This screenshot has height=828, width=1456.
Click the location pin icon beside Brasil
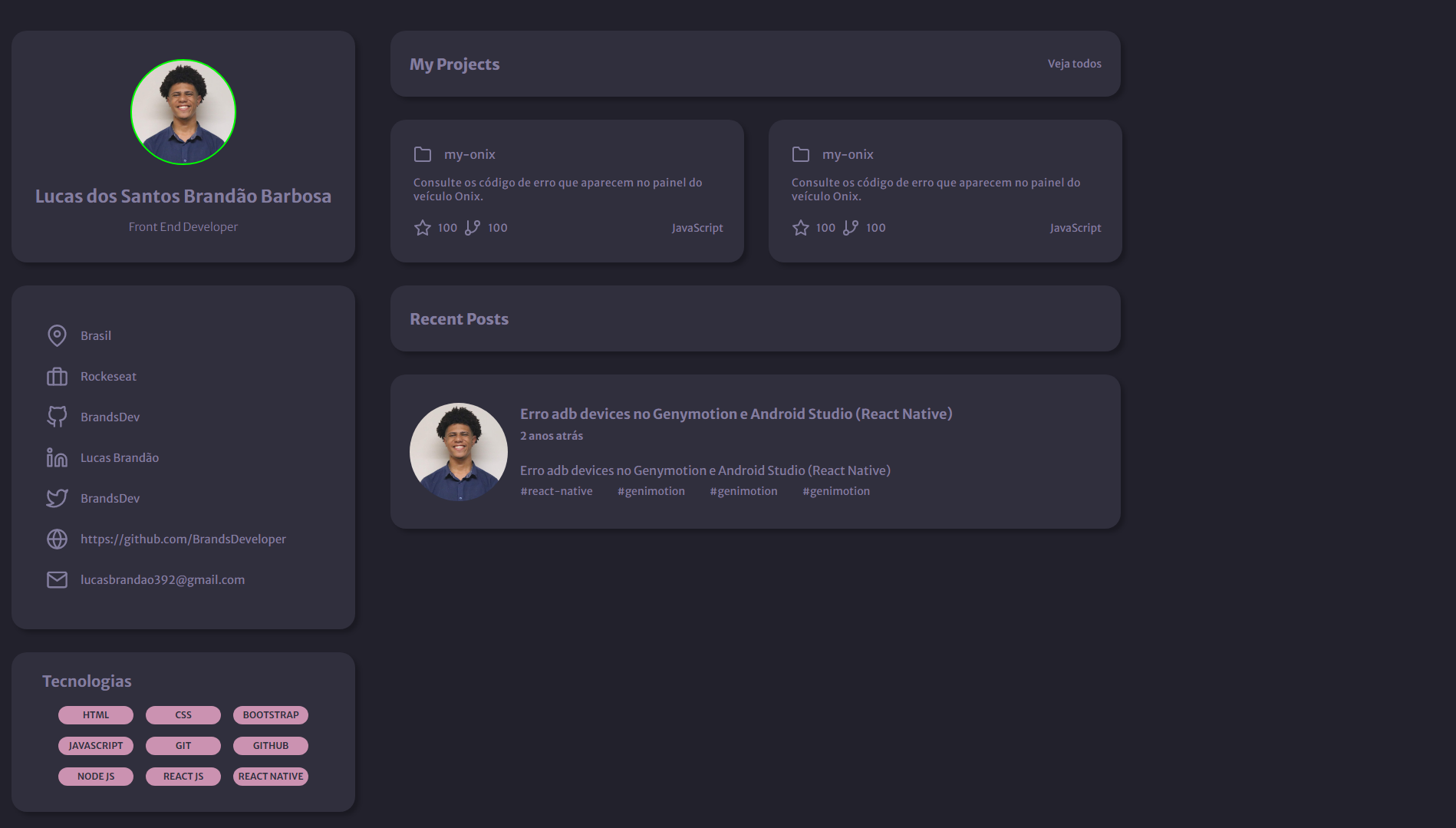57,335
